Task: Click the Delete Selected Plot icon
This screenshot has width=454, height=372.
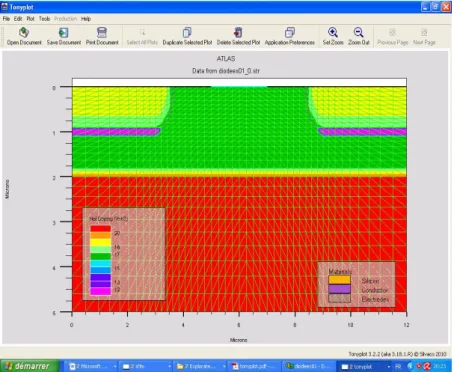Action: coord(238,32)
